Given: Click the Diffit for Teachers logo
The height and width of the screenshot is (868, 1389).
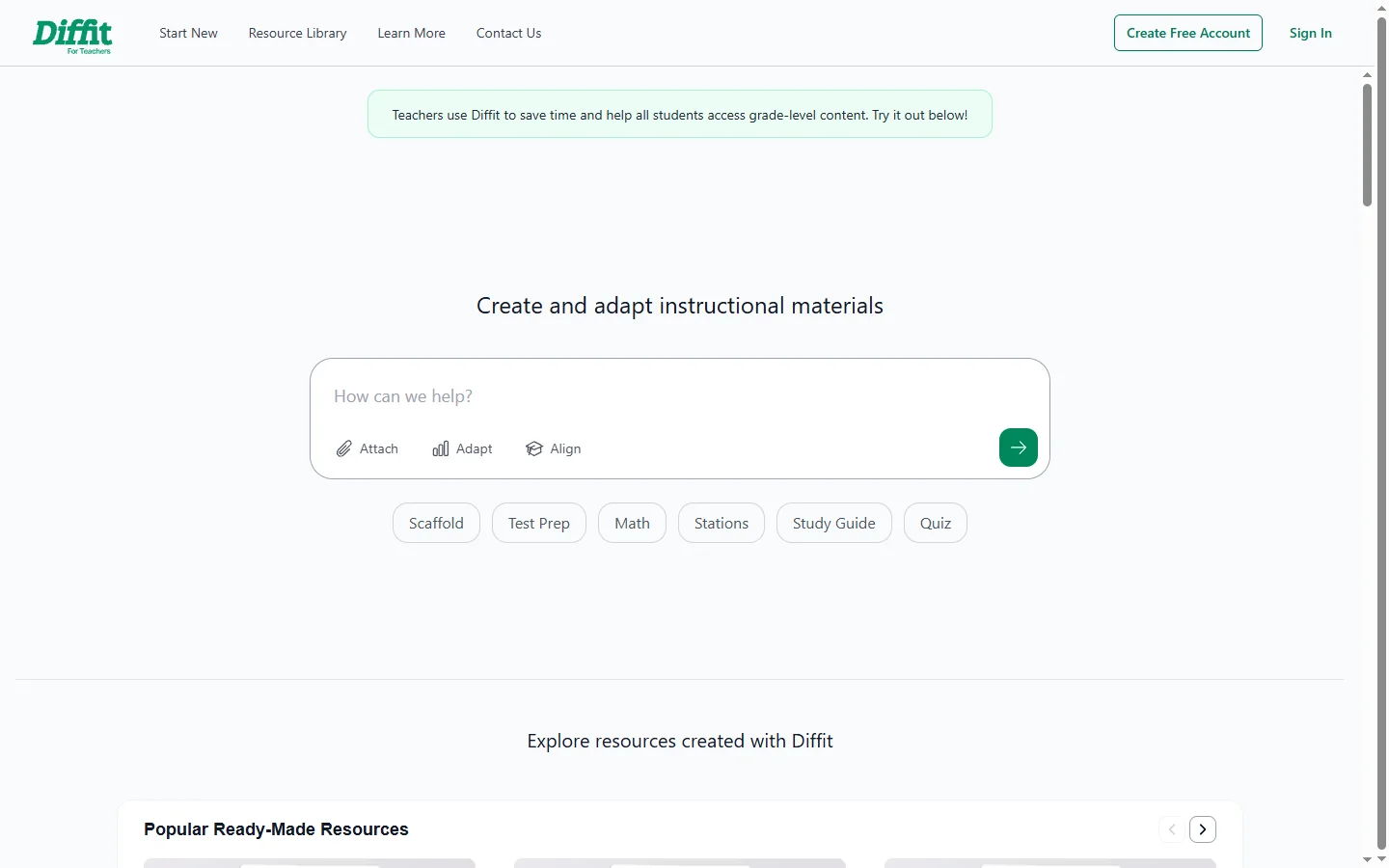Looking at the screenshot, I should point(72,35).
